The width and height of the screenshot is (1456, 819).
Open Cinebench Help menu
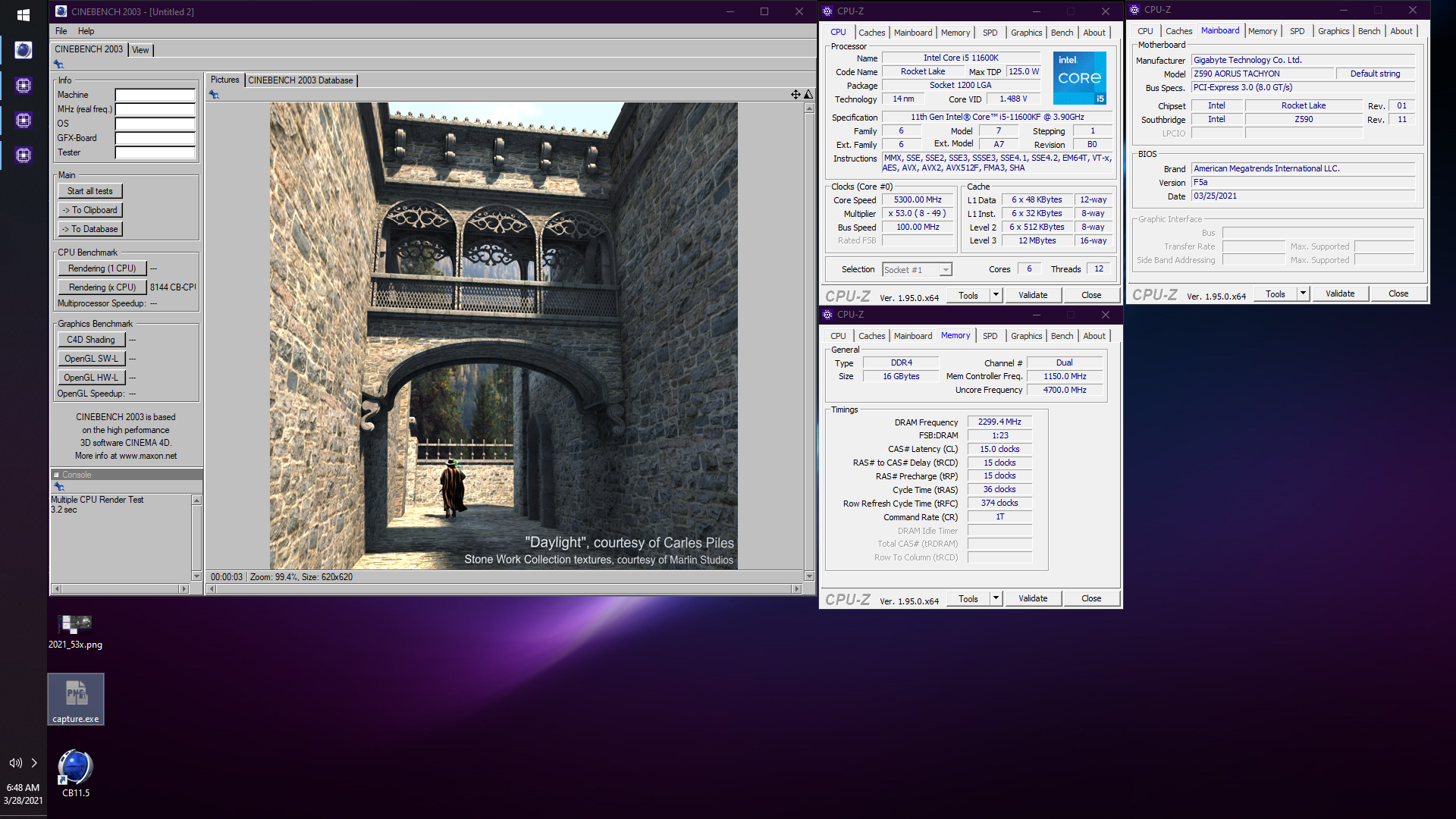tap(86, 31)
